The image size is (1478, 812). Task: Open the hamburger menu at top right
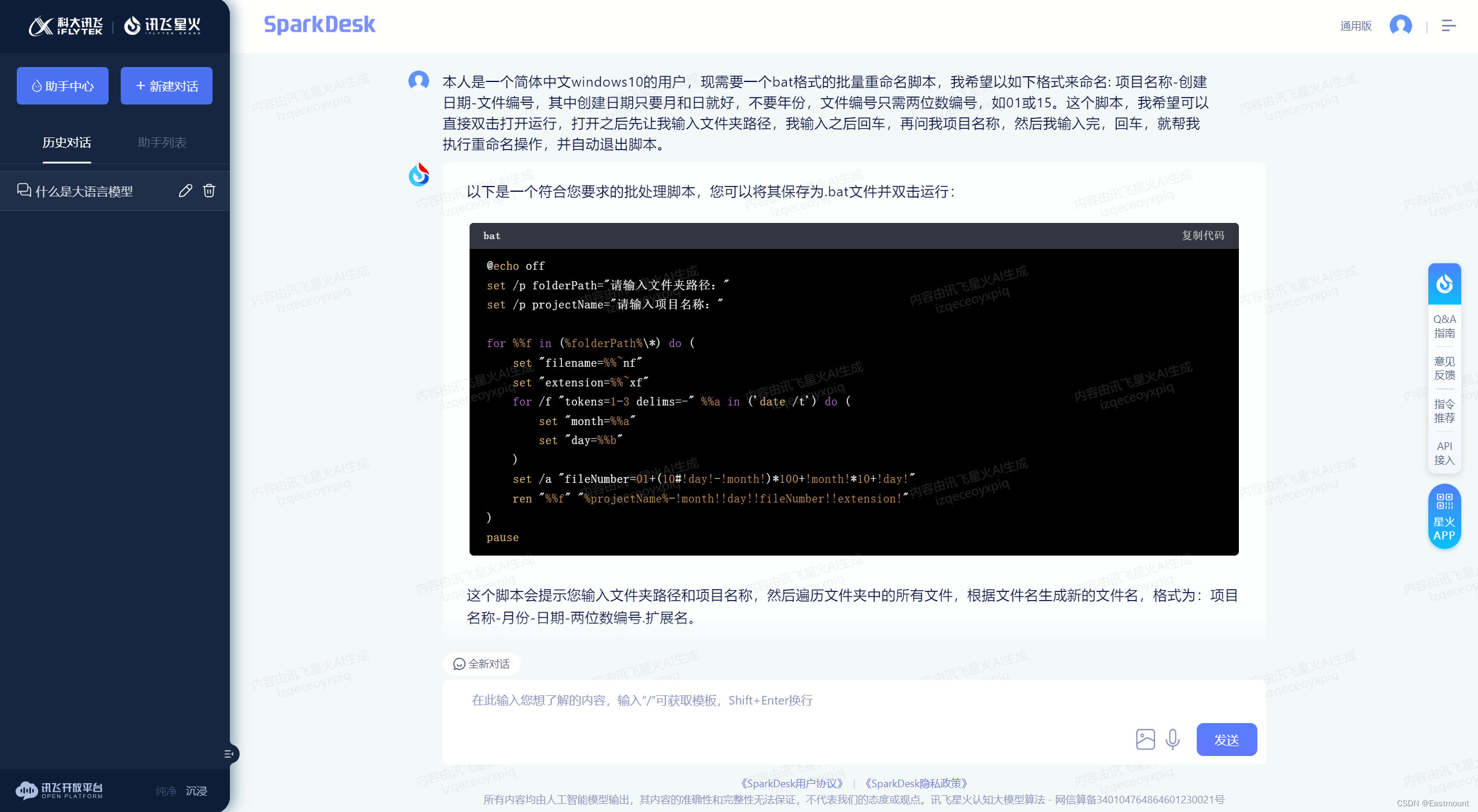[1449, 25]
